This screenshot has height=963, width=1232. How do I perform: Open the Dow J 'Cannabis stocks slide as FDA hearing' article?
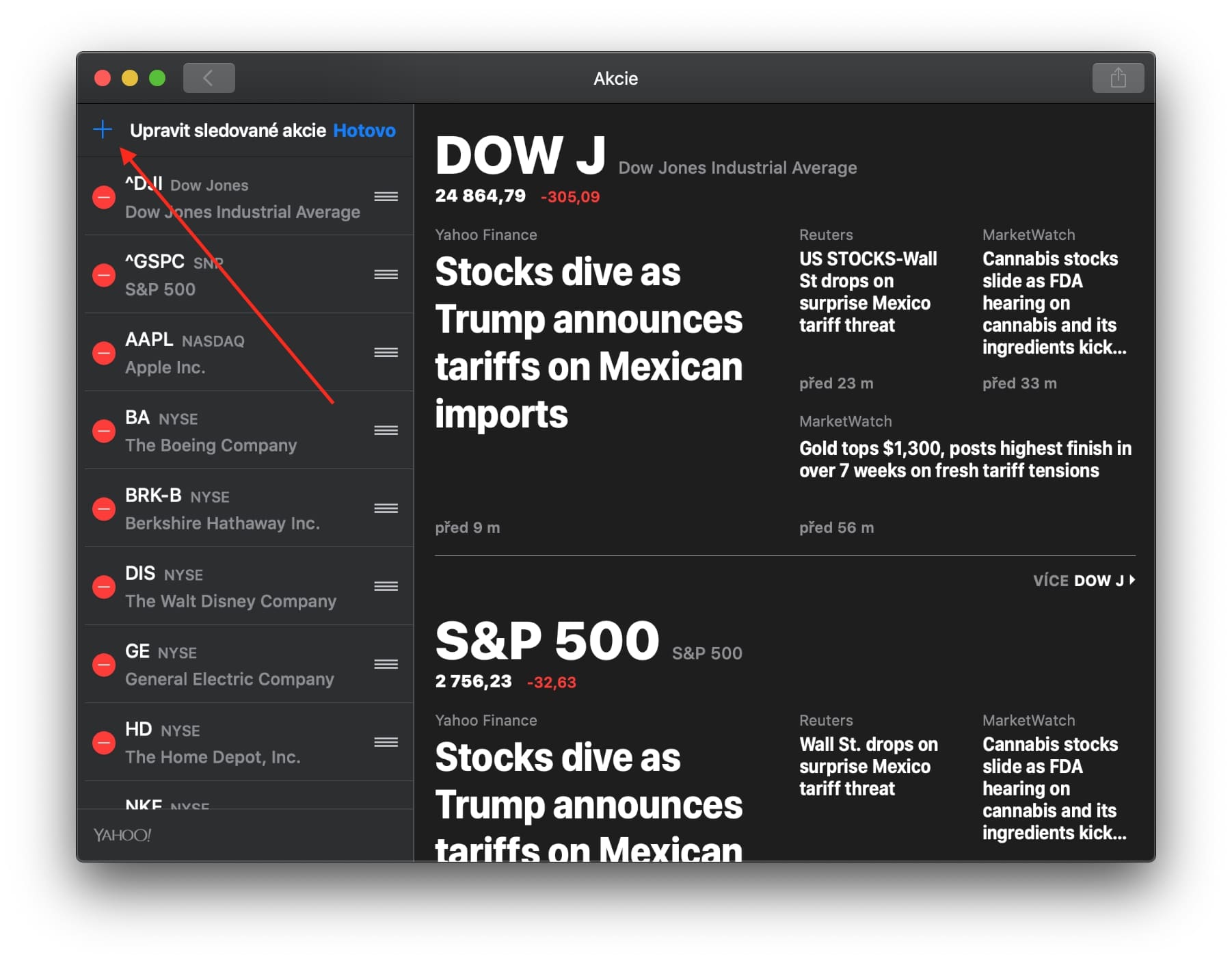[1054, 303]
